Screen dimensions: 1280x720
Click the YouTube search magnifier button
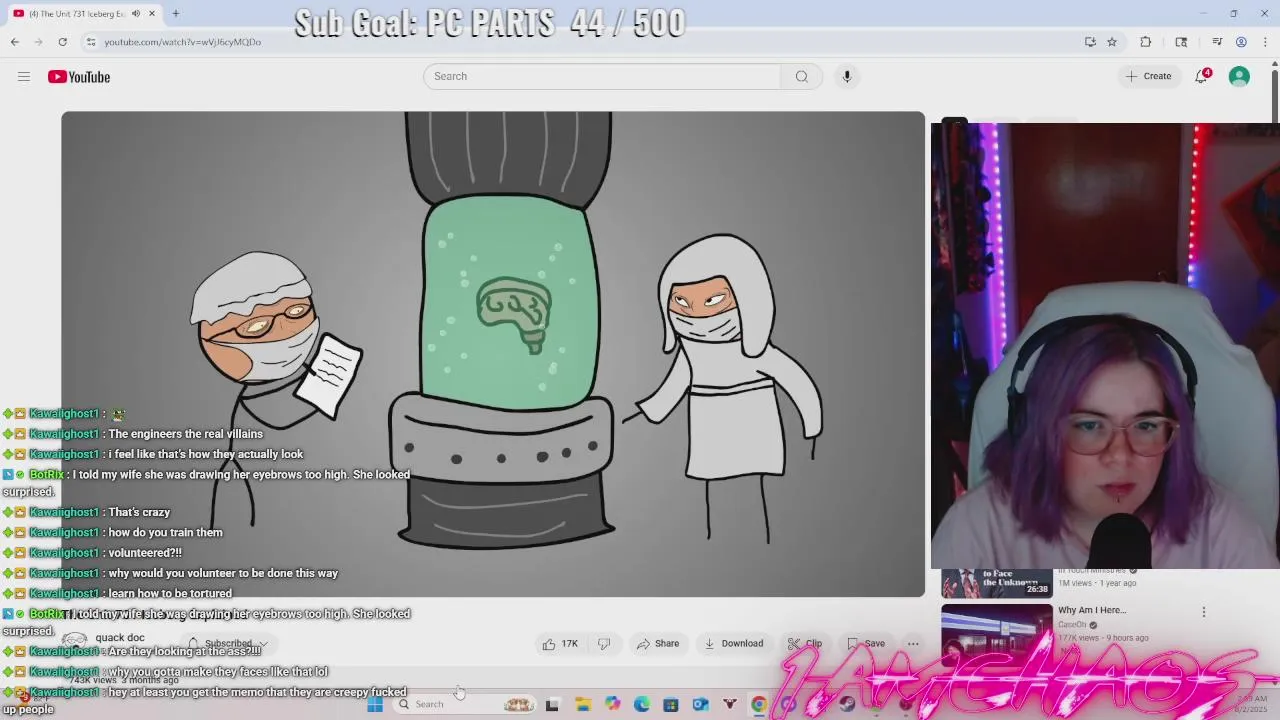802,76
